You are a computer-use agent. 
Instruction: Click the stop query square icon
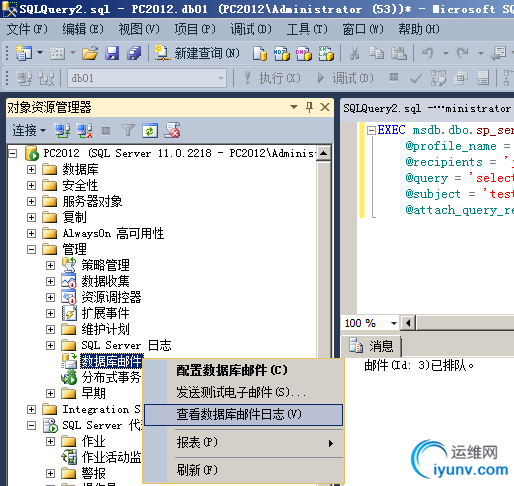point(394,78)
